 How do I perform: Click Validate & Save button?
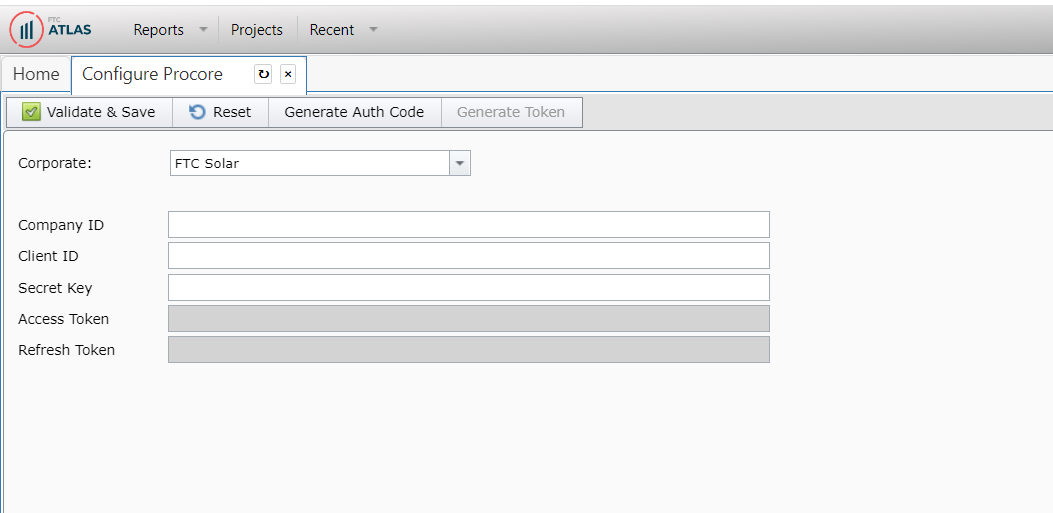tap(89, 112)
